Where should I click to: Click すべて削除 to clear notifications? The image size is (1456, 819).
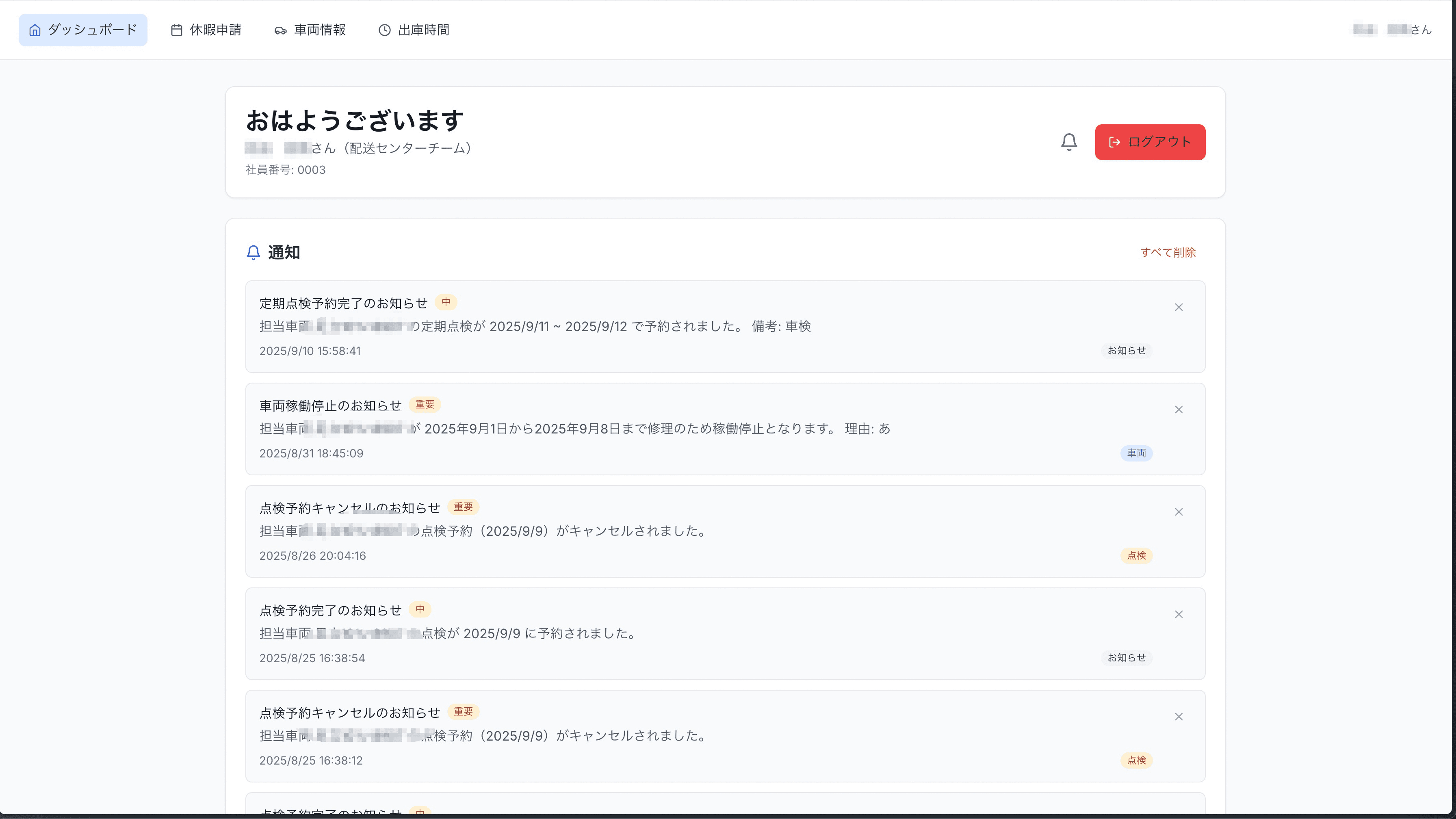(x=1168, y=252)
